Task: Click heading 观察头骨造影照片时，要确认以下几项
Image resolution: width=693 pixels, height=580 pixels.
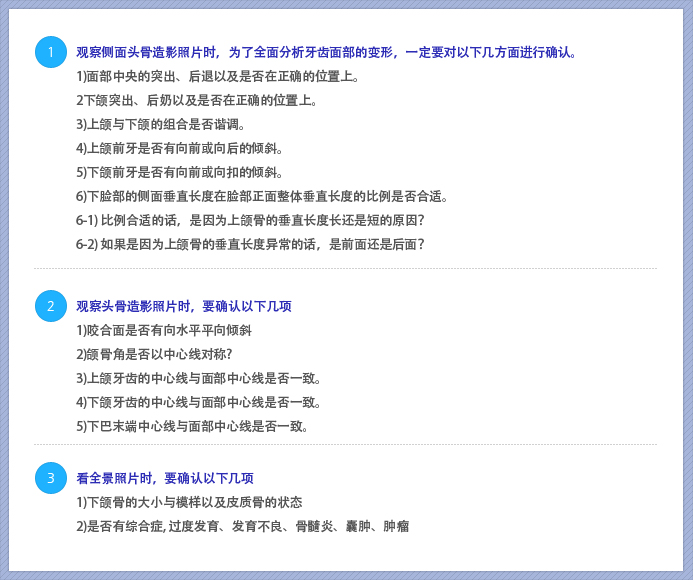Action: pos(184,306)
